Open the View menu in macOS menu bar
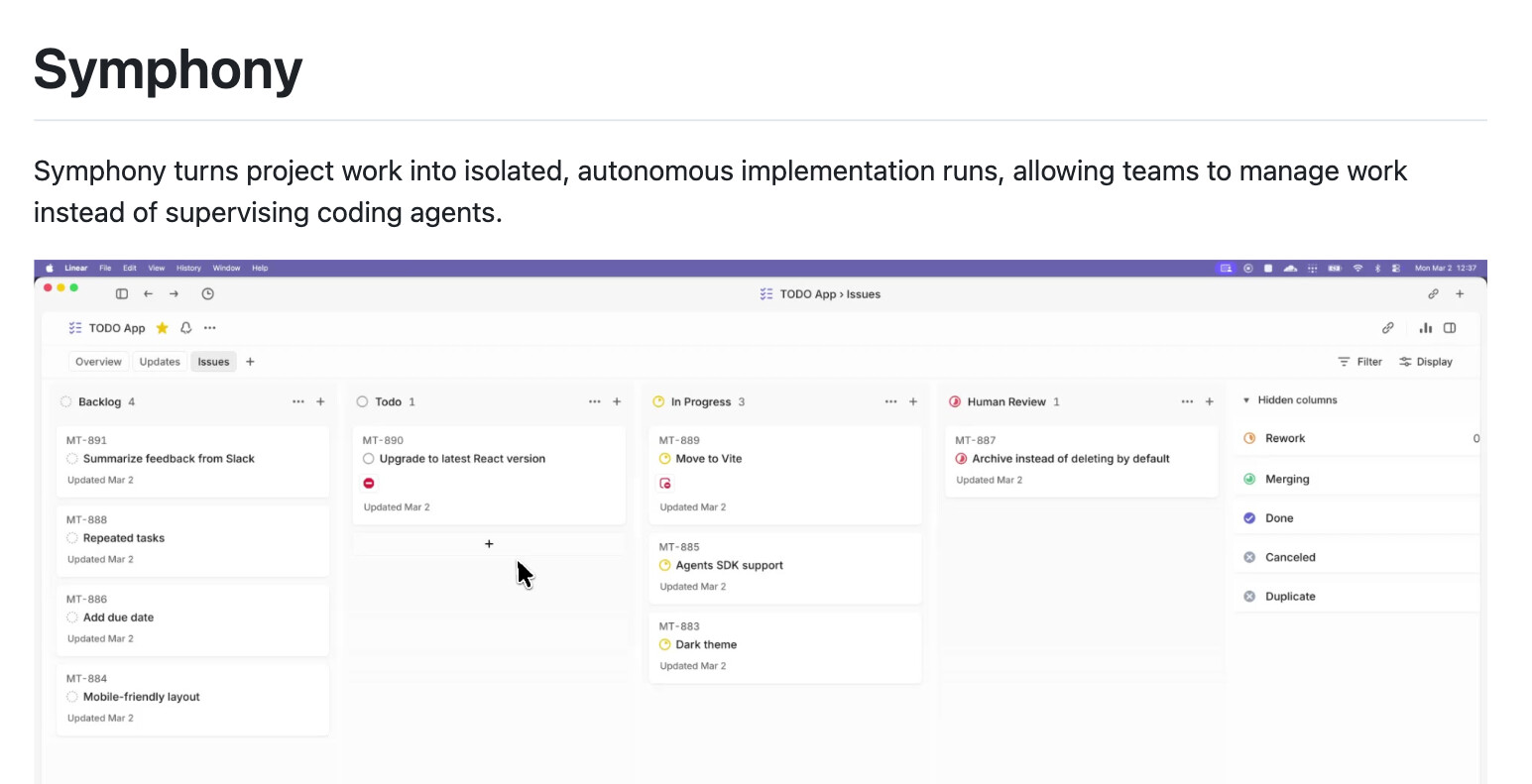Viewport: 1532px width, 784px height. tap(157, 269)
